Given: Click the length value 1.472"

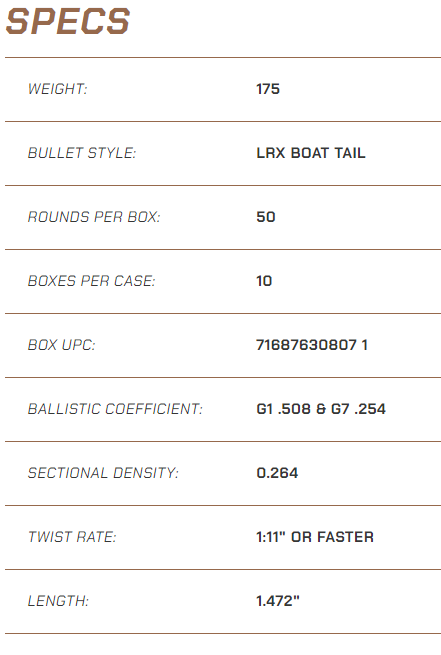Looking at the screenshot, I should point(278,601).
